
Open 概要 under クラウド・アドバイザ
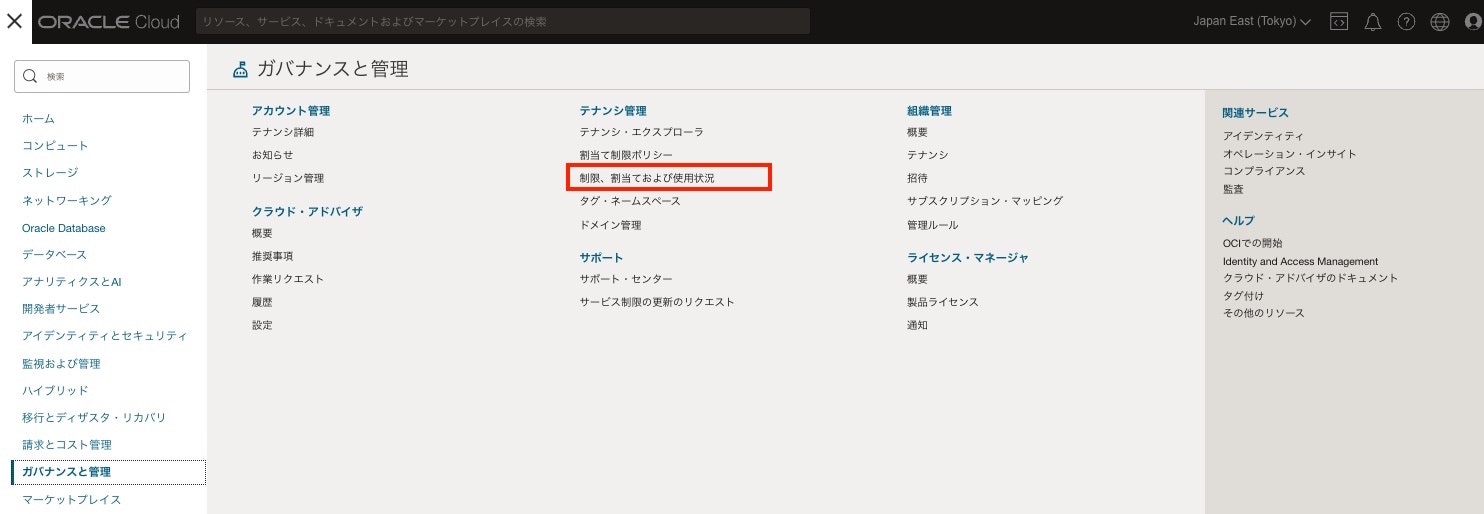262,233
